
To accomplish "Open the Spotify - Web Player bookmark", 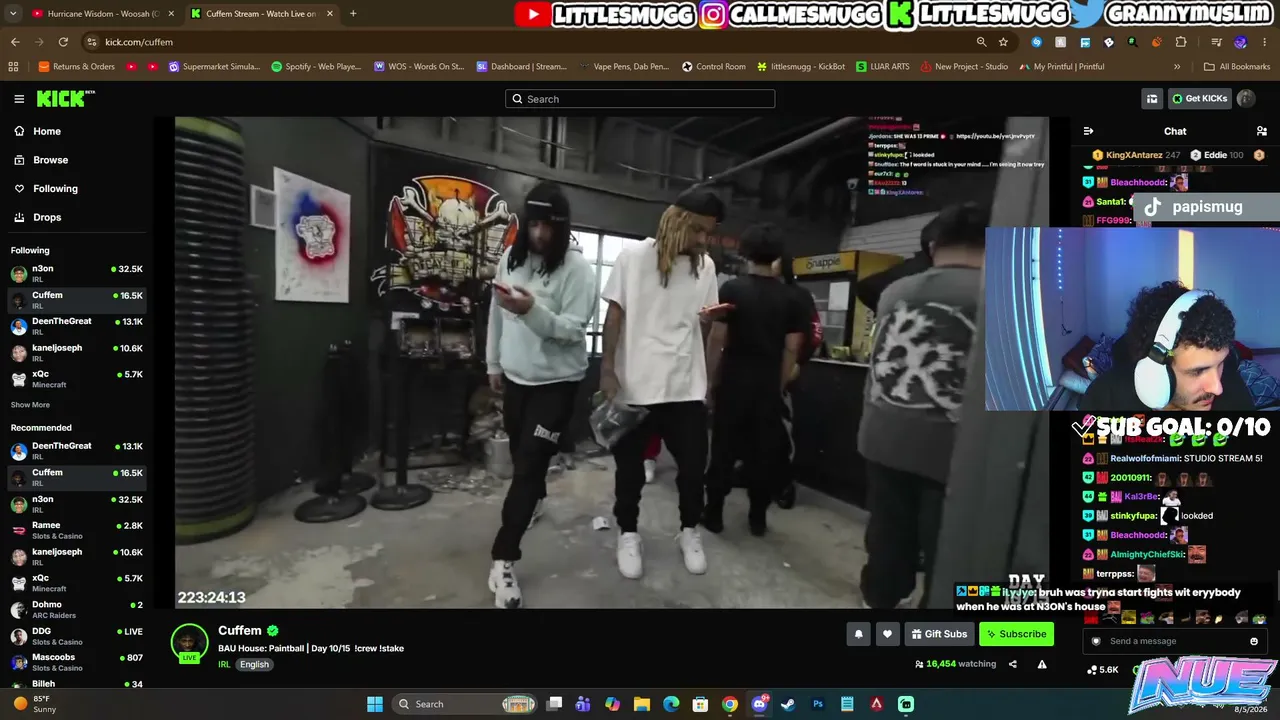I will pyautogui.click(x=316, y=67).
